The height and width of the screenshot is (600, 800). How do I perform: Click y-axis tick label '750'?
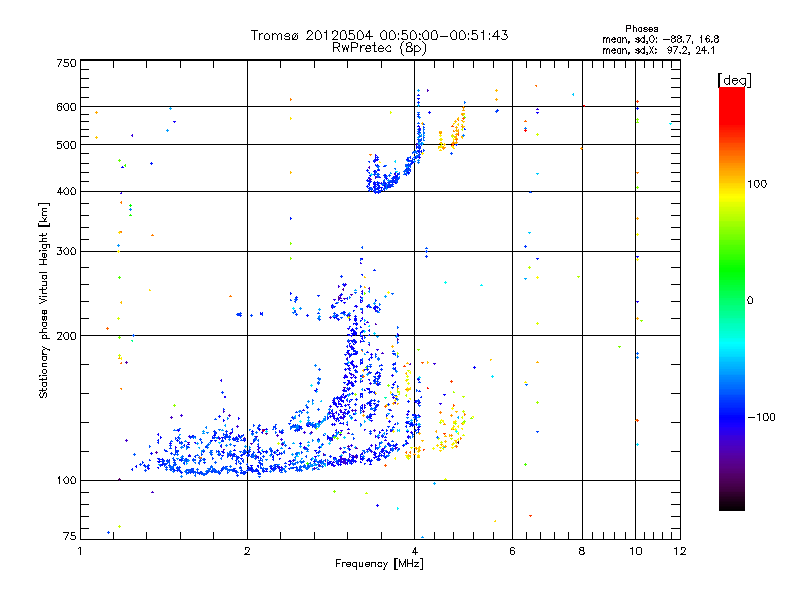click(67, 63)
